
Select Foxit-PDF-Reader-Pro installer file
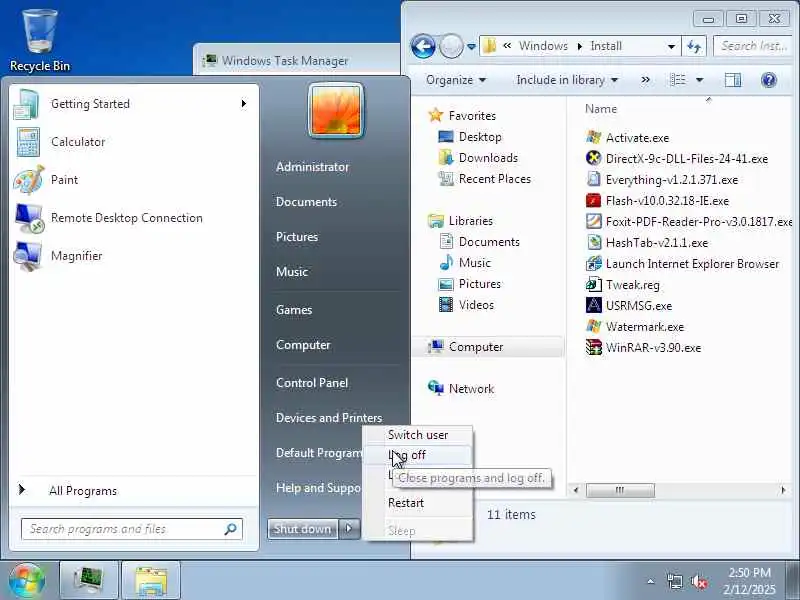689,221
